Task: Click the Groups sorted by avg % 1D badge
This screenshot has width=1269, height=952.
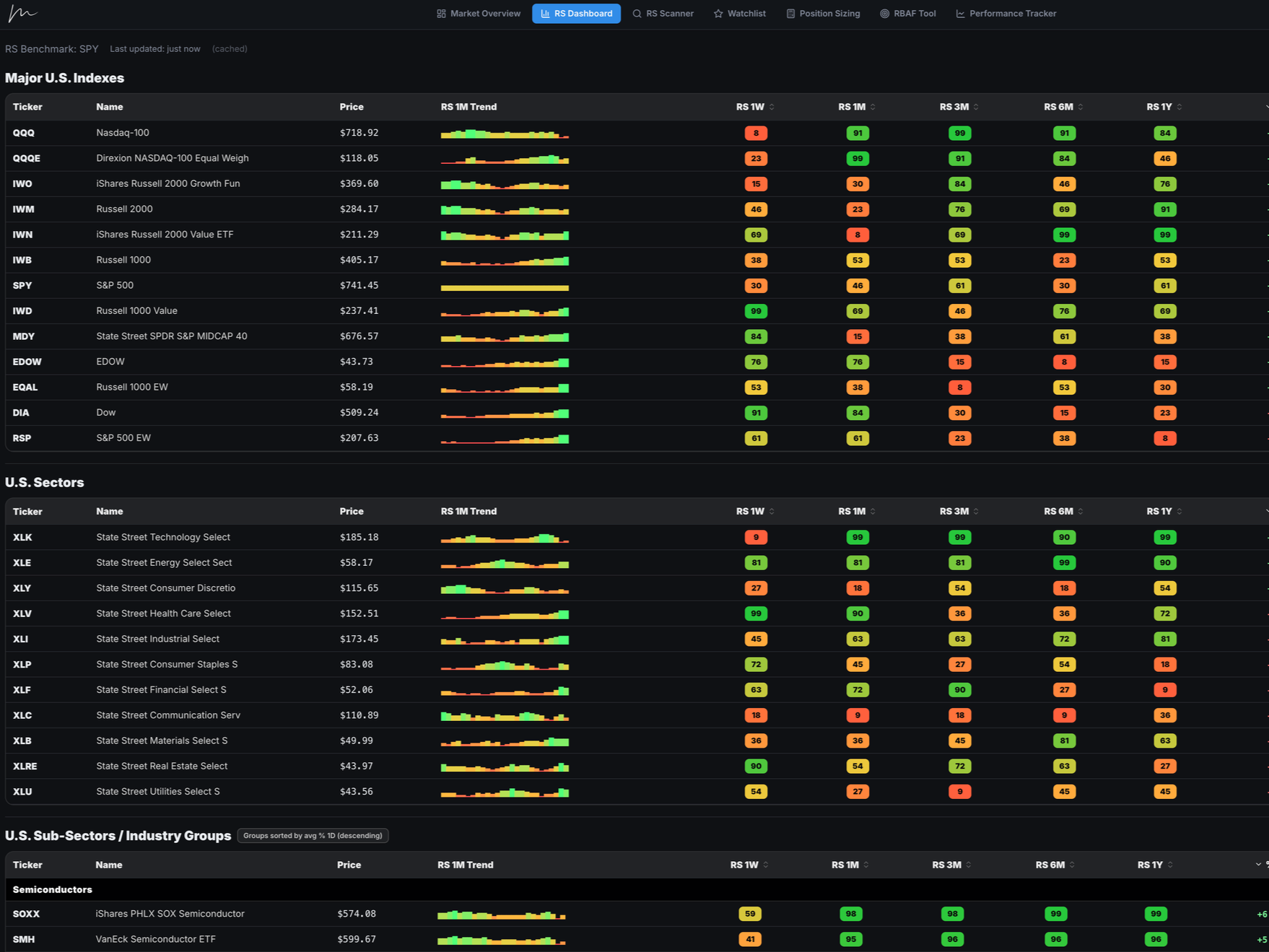Action: pyautogui.click(x=313, y=836)
